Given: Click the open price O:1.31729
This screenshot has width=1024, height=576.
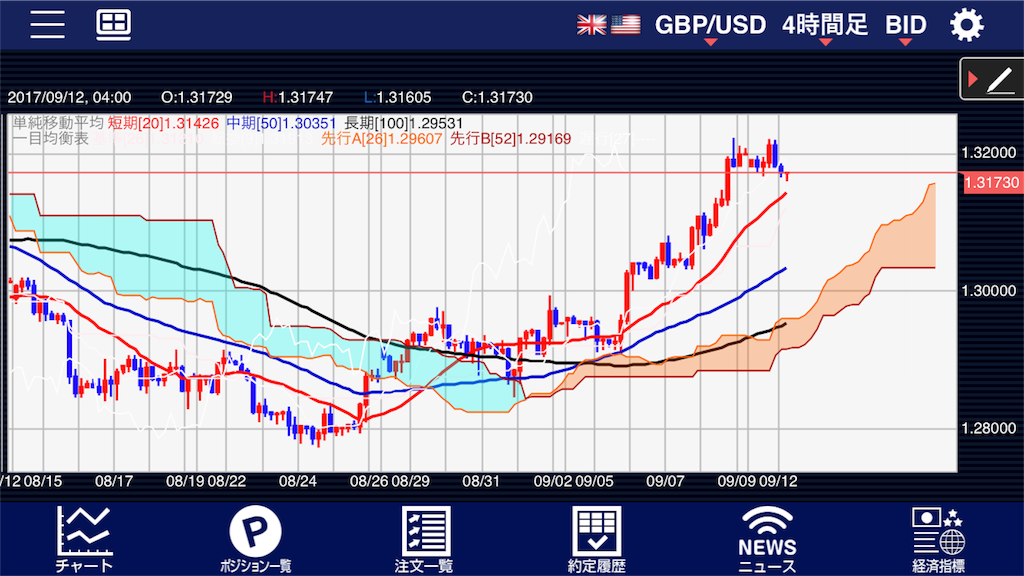Looking at the screenshot, I should point(197,97).
